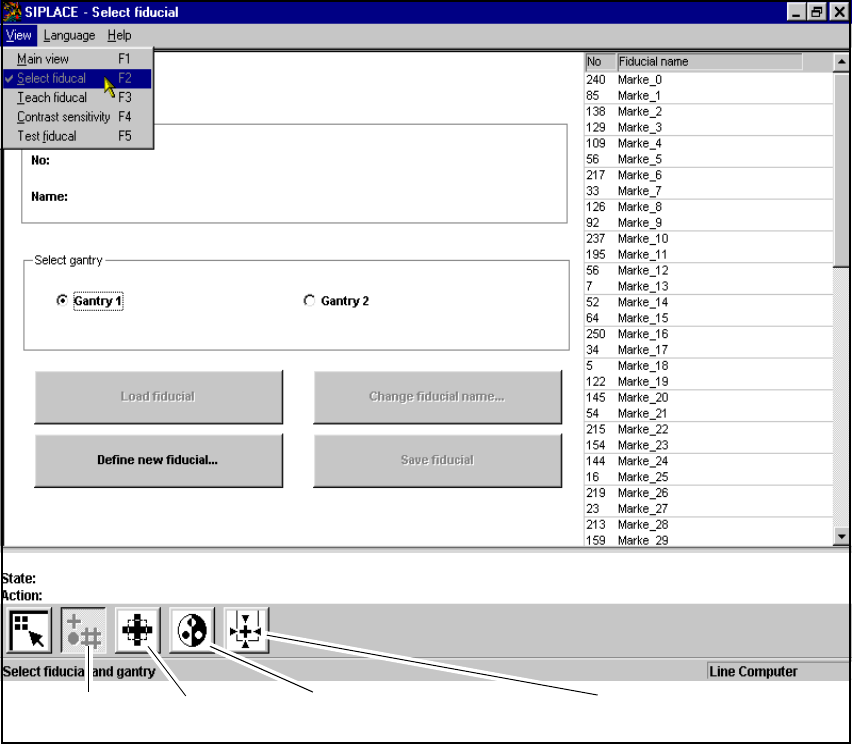
Task: Choose Marke_18 in the list
Action: pyautogui.click(x=709, y=366)
